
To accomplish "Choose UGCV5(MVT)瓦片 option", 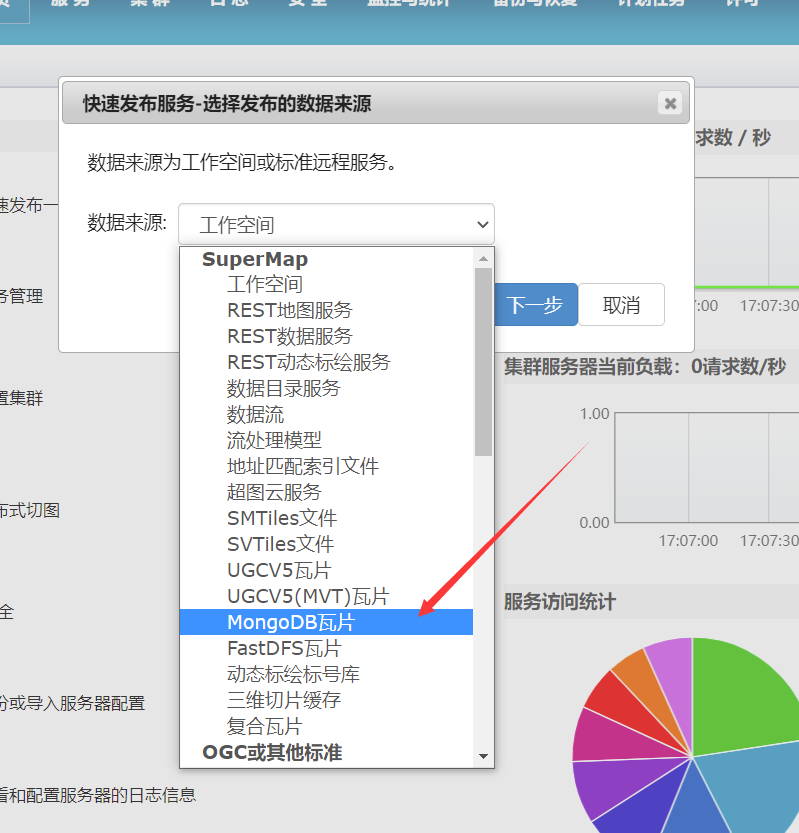I will [326, 597].
